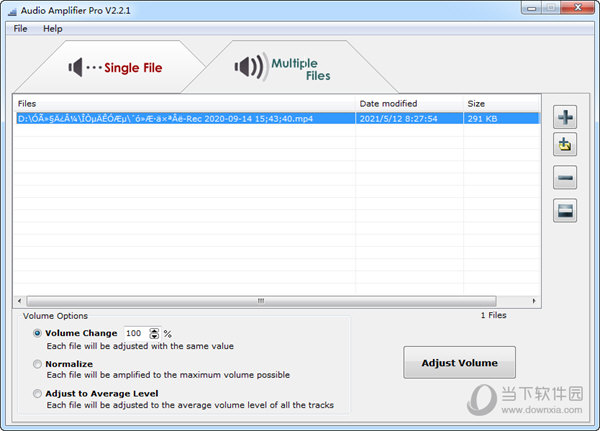
Task: Open the Help menu
Action: (52, 29)
